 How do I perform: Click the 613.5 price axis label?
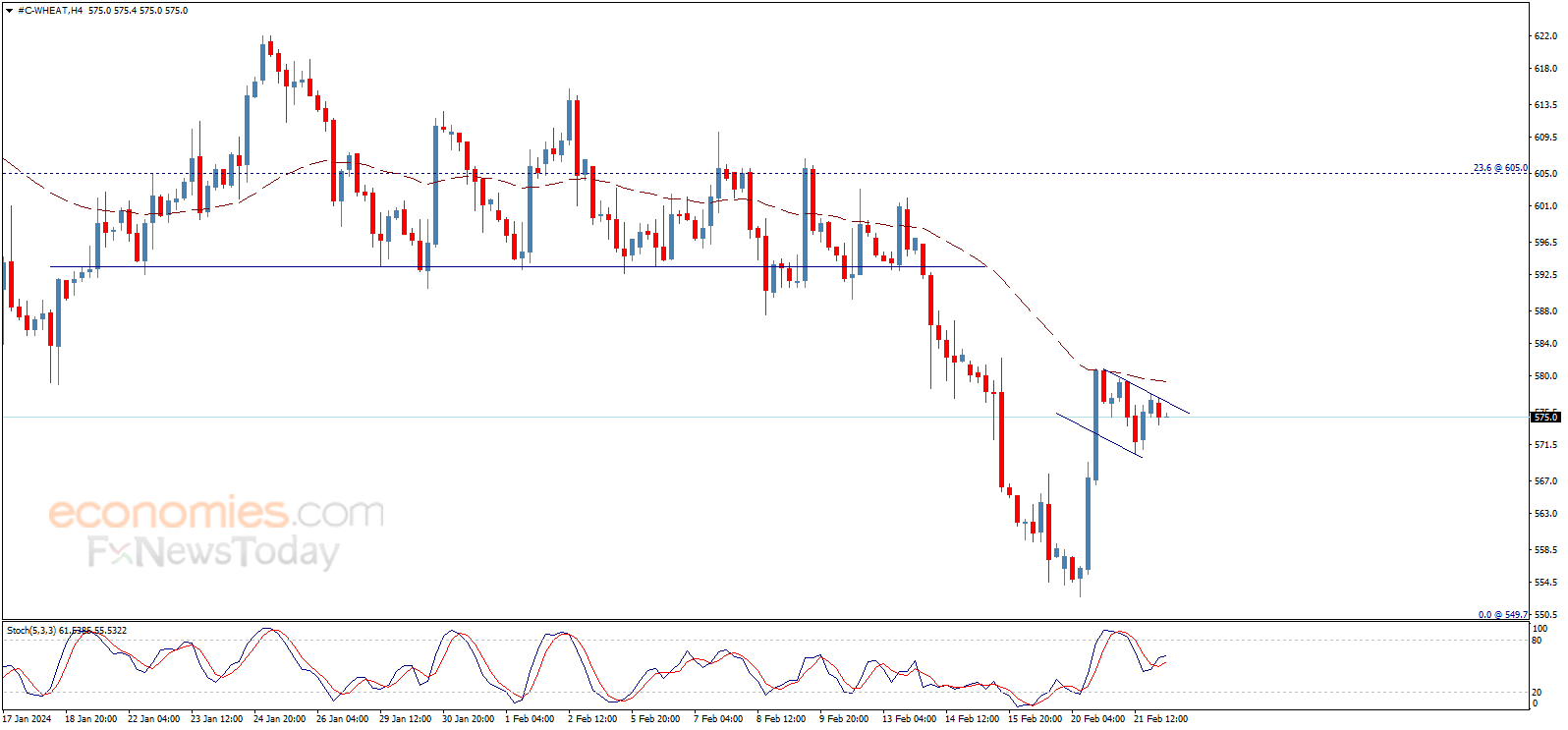(1545, 105)
